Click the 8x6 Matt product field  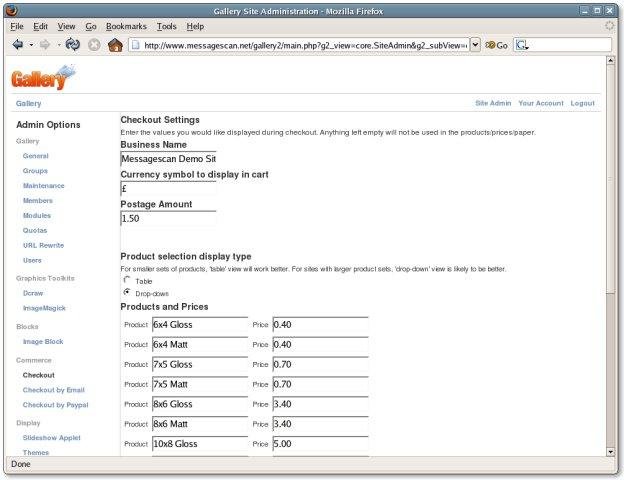pyautogui.click(x=200, y=424)
